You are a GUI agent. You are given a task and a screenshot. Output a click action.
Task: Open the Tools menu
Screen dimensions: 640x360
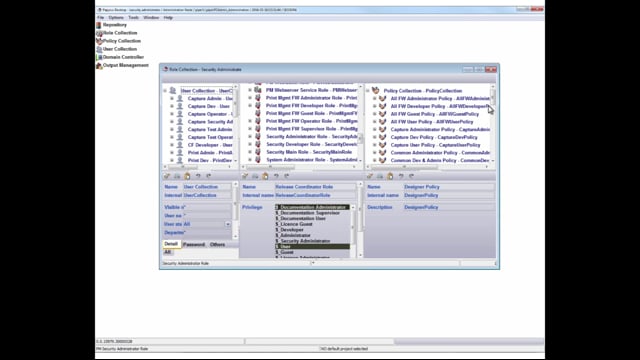133,18
